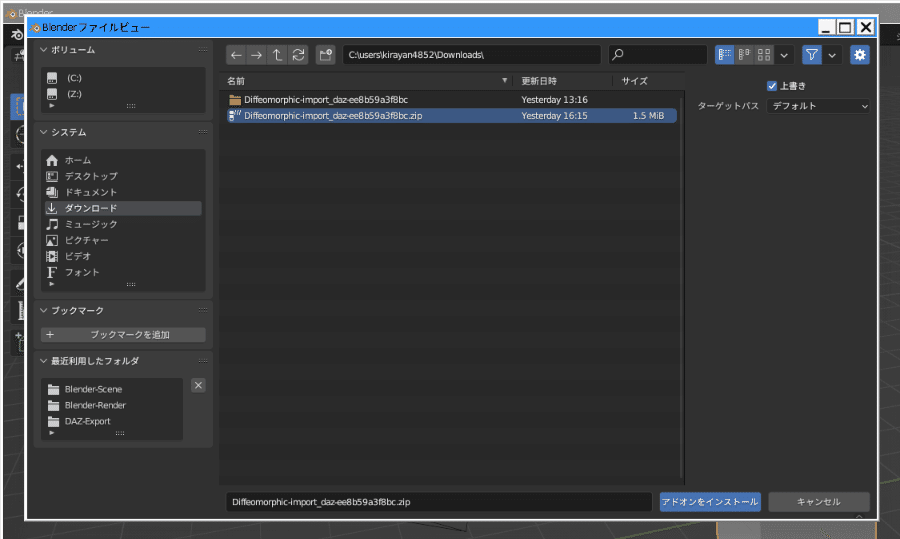Select the Diffeomorphic-import_daz-ee8b59a3f8bc folder
The height and width of the screenshot is (539, 900).
coord(452,100)
